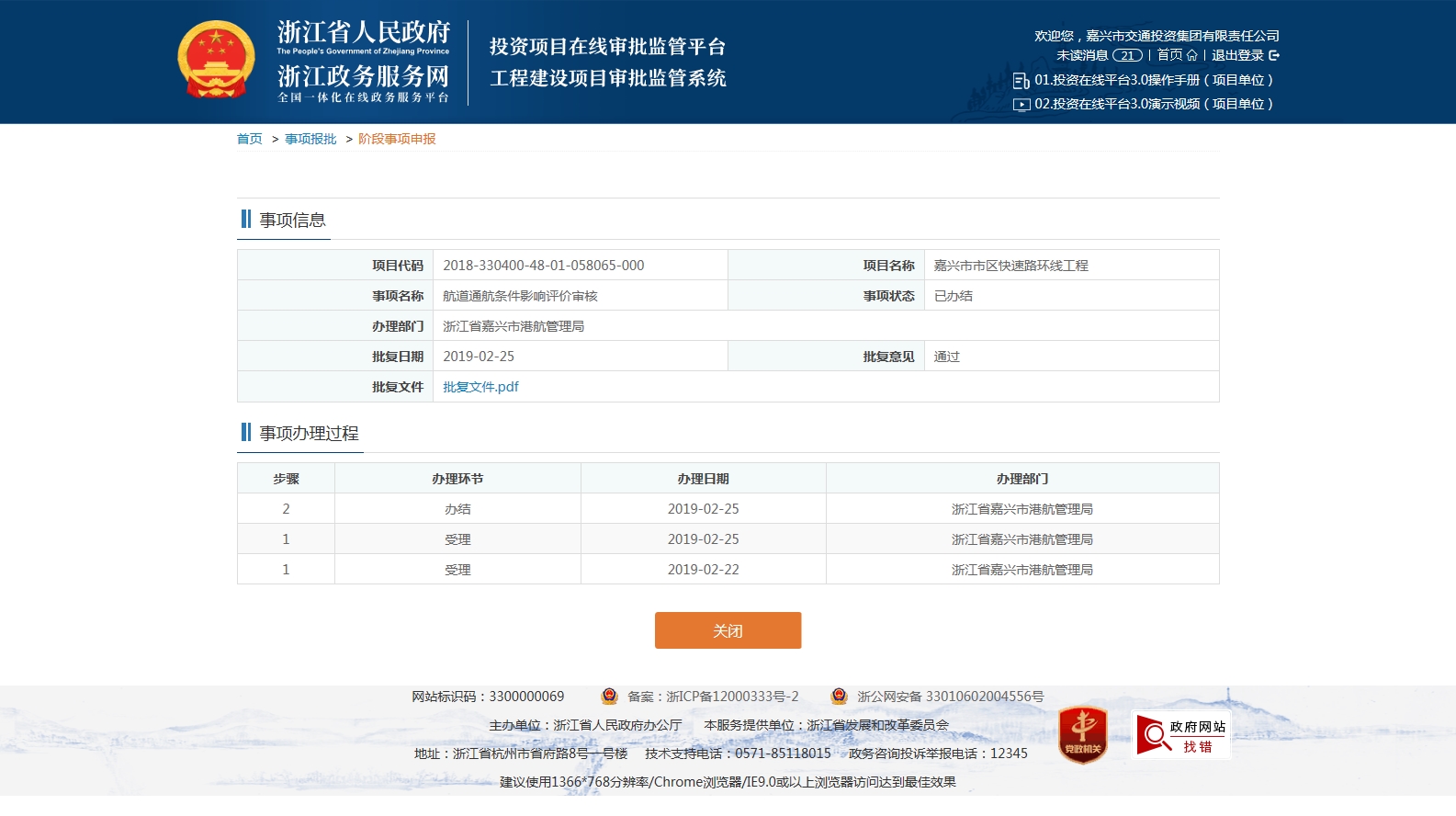Go to 首页 in the breadcrumb

(x=249, y=139)
